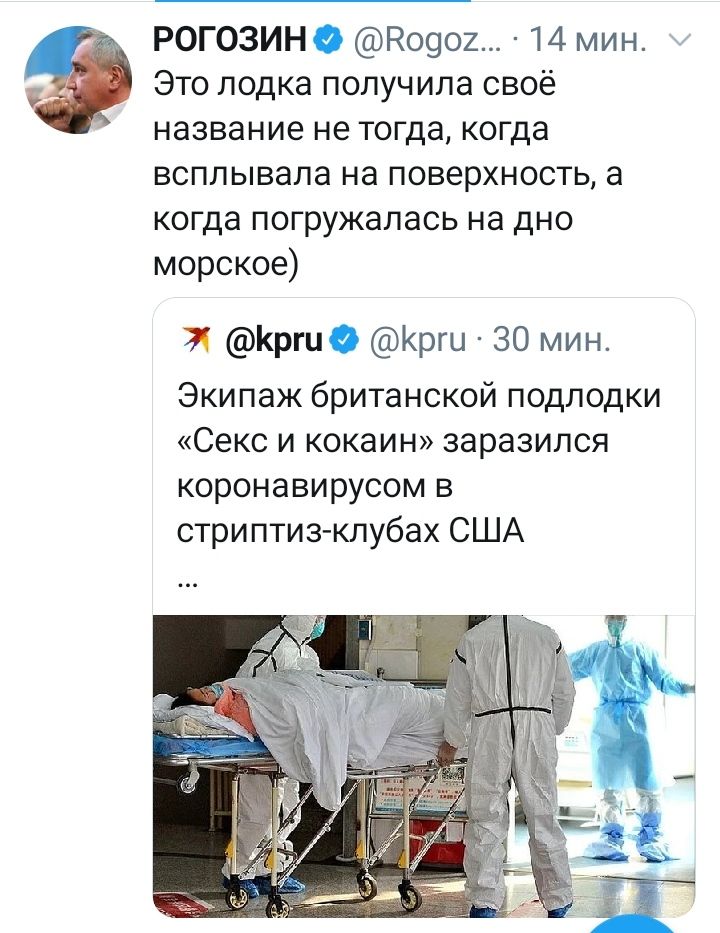Click the 30 мин. timestamp
720x933 pixels.
[x=552, y=340]
